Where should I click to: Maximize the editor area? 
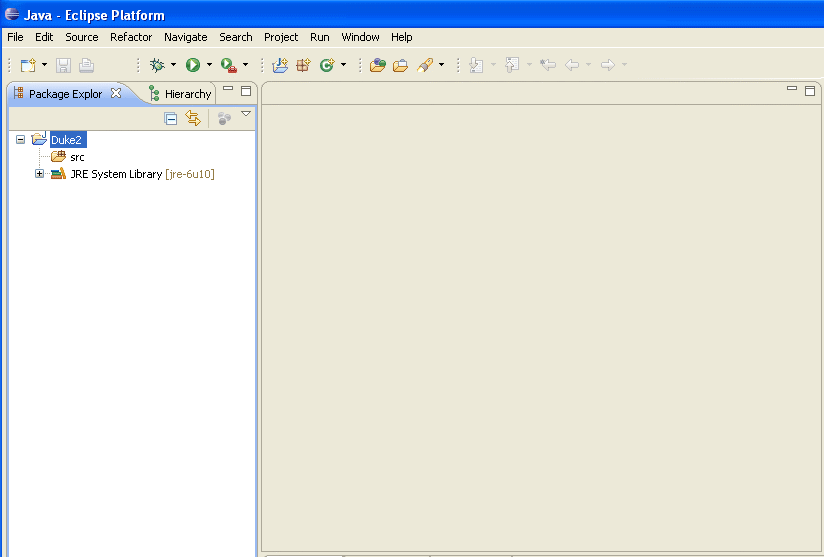pyautogui.click(x=810, y=91)
